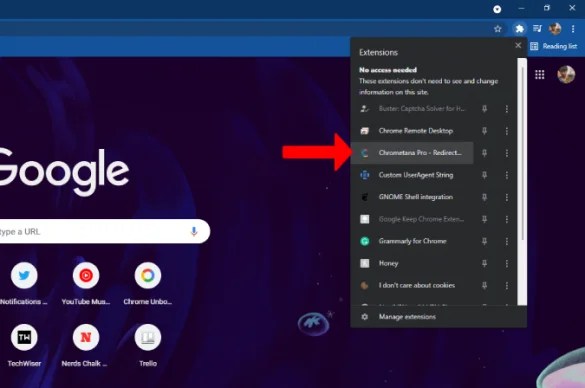585x388 pixels.
Task: Click the Manage extensions gear icon
Action: point(365,317)
